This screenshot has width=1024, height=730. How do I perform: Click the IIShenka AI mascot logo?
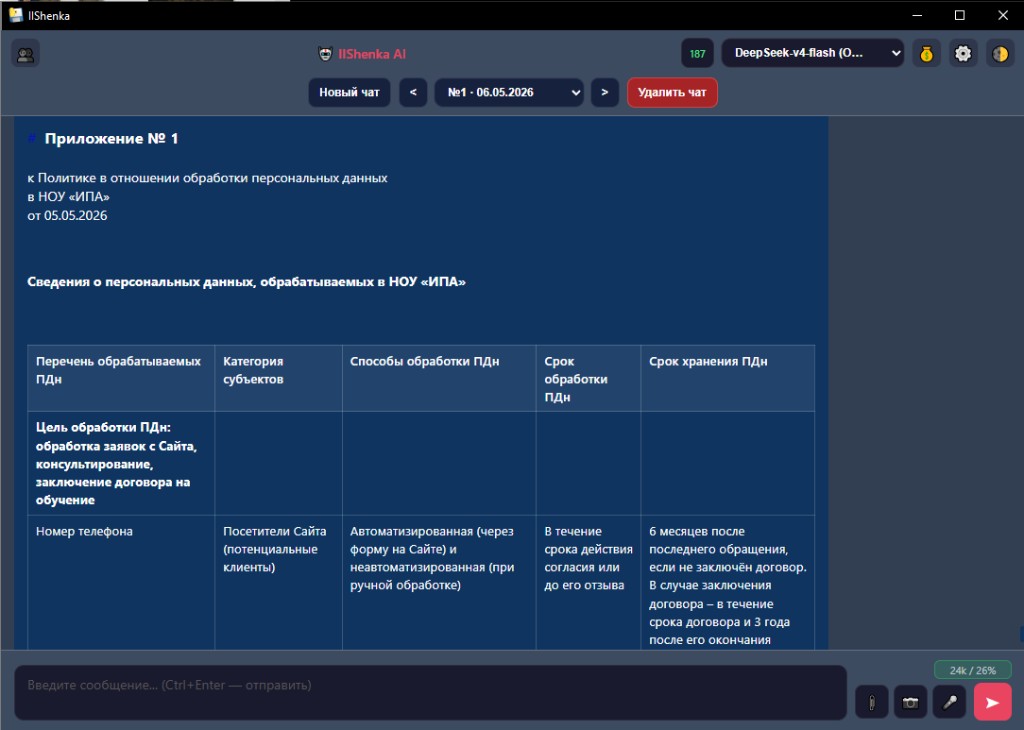pos(325,54)
